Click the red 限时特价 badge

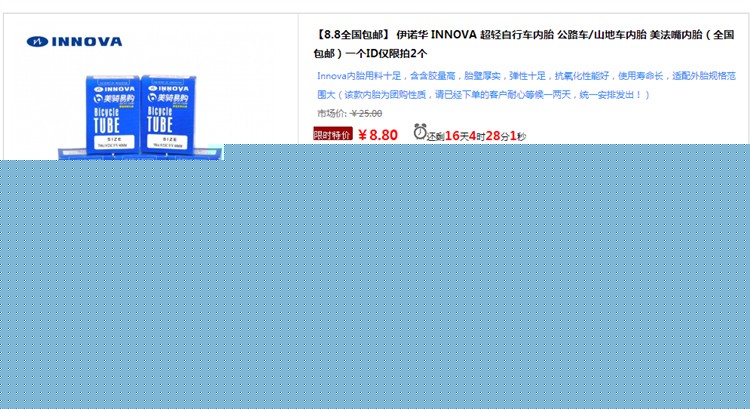point(333,134)
